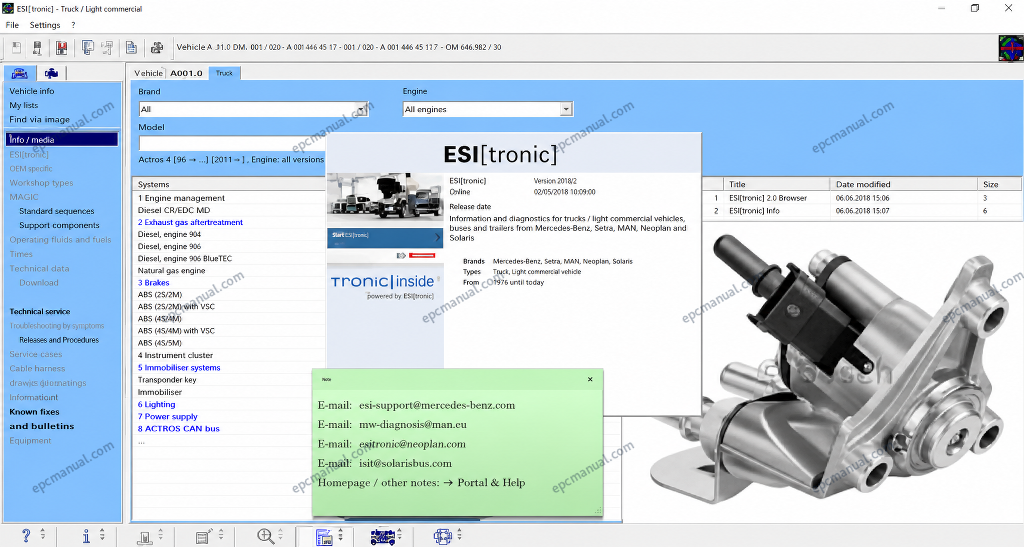Viewport: 1024px width, 547px height.
Task: Click the Model input field
Action: click(x=232, y=143)
